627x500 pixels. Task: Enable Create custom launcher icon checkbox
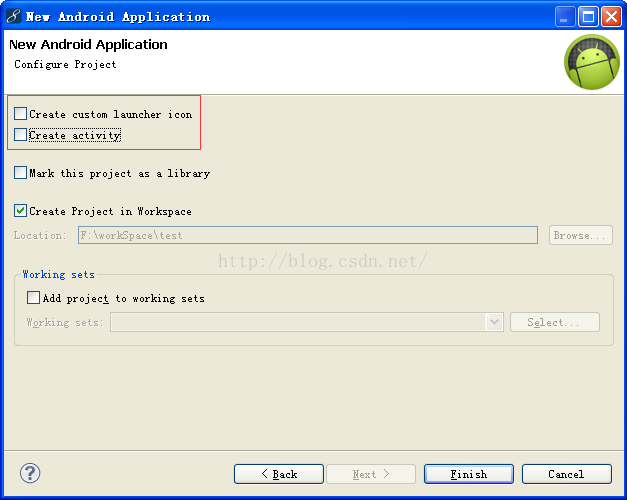point(20,114)
